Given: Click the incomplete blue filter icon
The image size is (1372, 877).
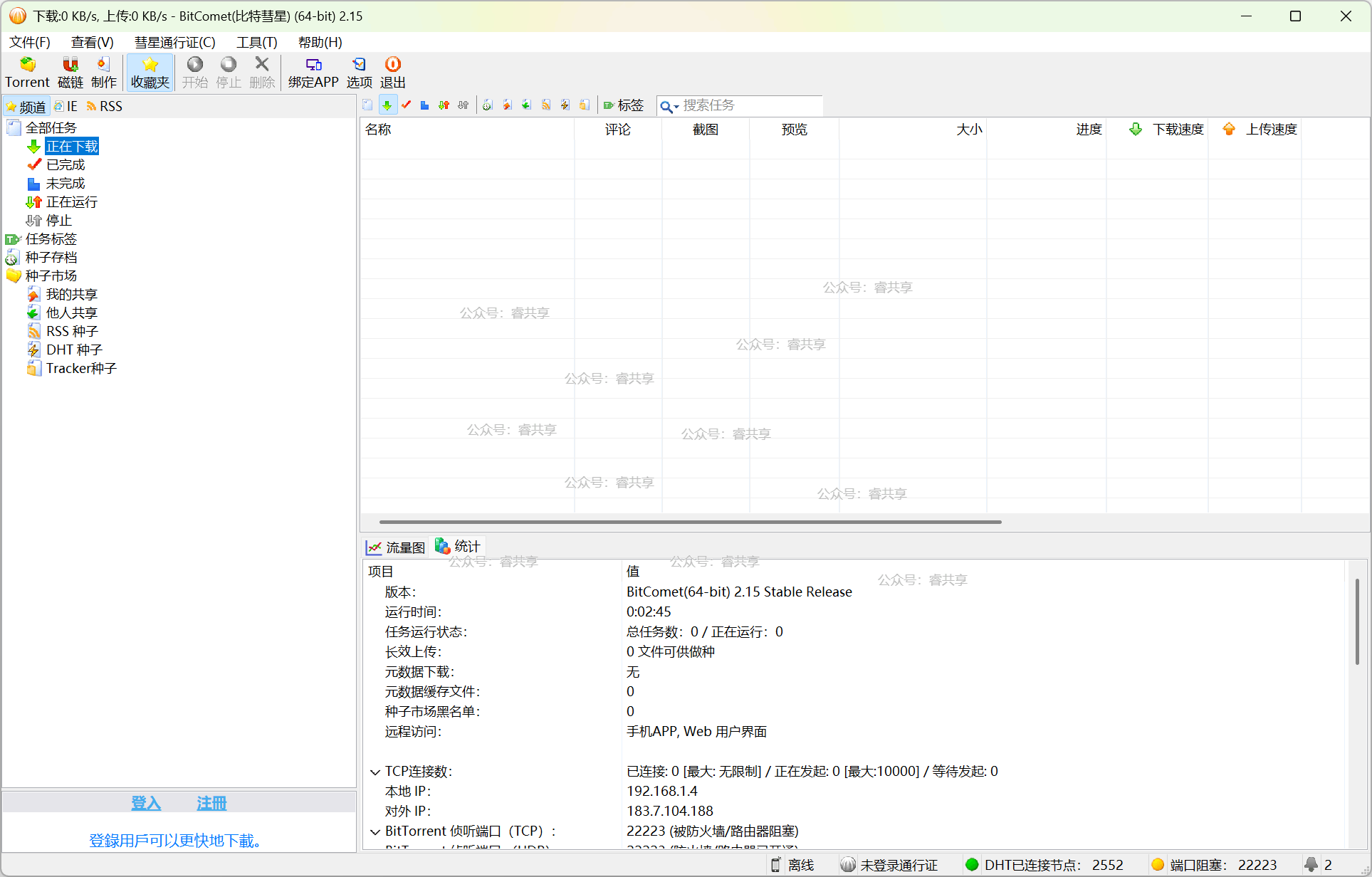Looking at the screenshot, I should [424, 105].
